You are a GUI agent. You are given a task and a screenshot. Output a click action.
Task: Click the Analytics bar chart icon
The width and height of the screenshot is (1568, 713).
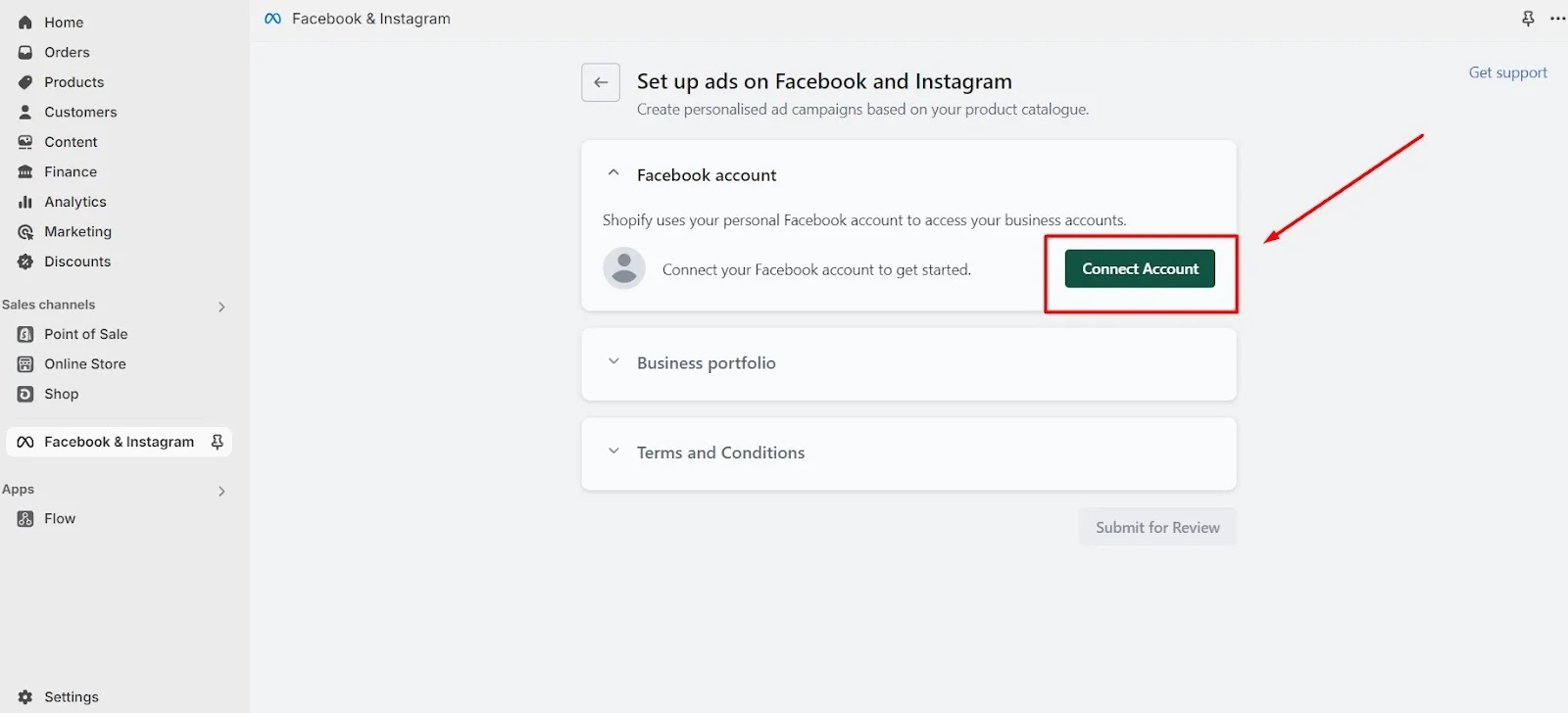(x=25, y=202)
